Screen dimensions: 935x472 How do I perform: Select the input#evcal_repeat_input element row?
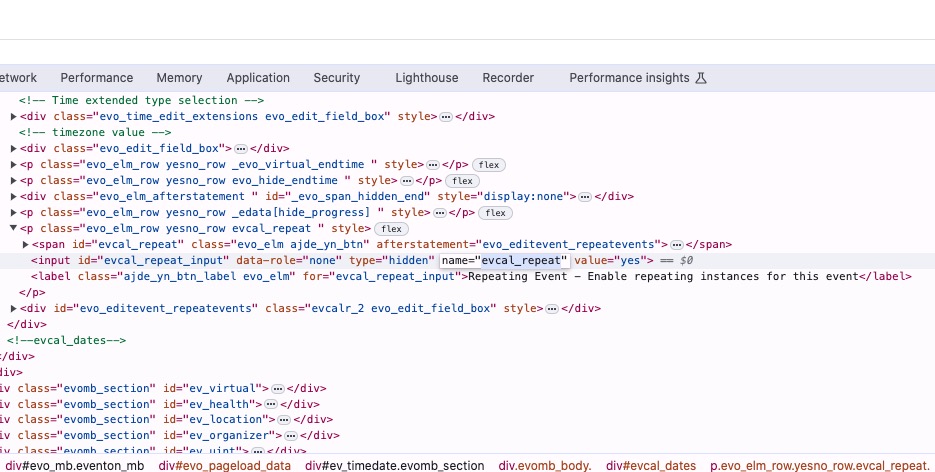tap(468, 260)
